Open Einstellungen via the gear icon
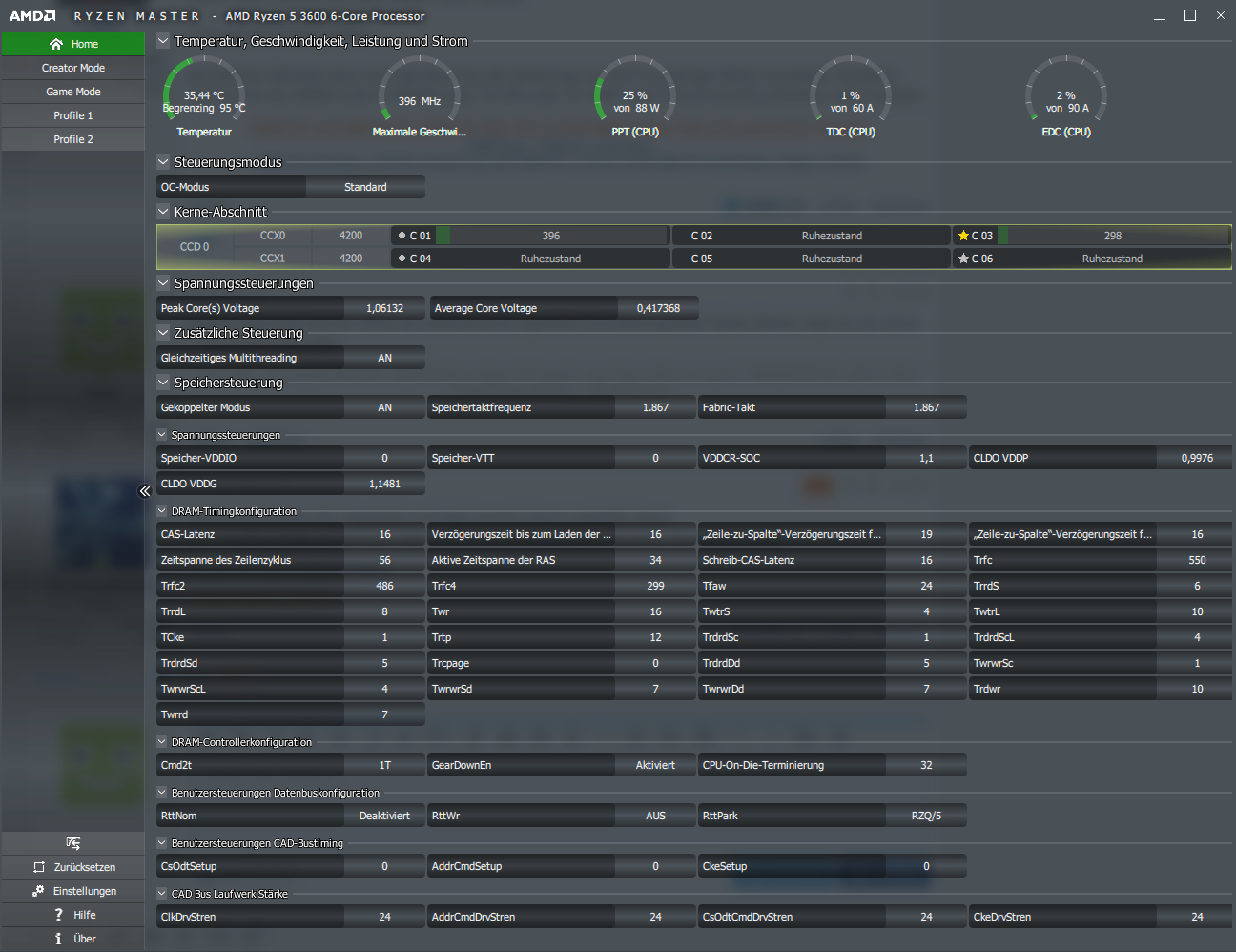The width and height of the screenshot is (1236, 952). point(38,891)
